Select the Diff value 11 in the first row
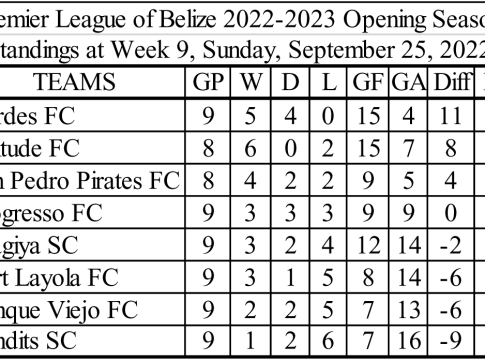This screenshot has height=360, width=485. click(451, 116)
